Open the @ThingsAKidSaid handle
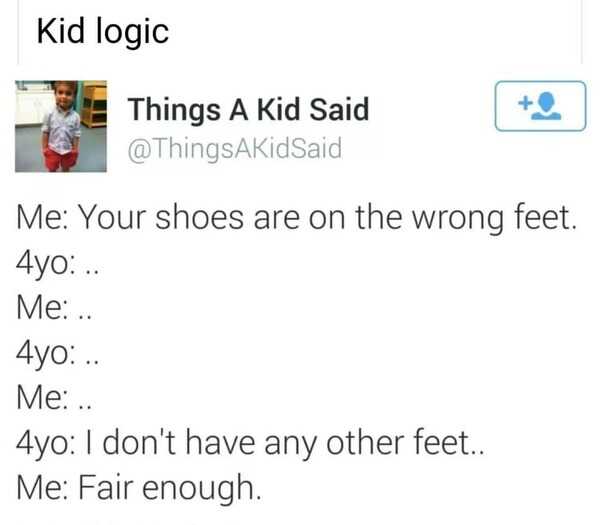 [235, 149]
